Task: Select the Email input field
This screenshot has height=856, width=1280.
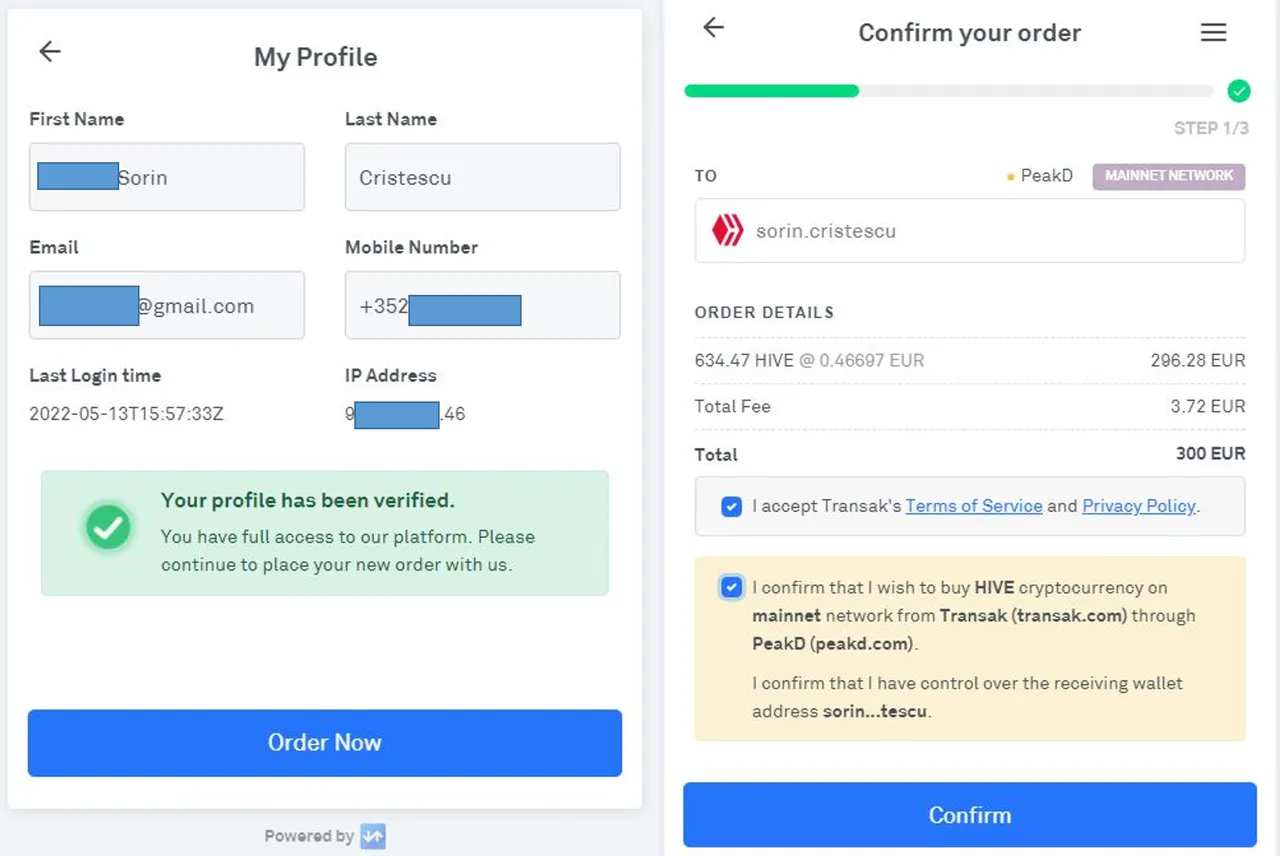Action: [167, 305]
